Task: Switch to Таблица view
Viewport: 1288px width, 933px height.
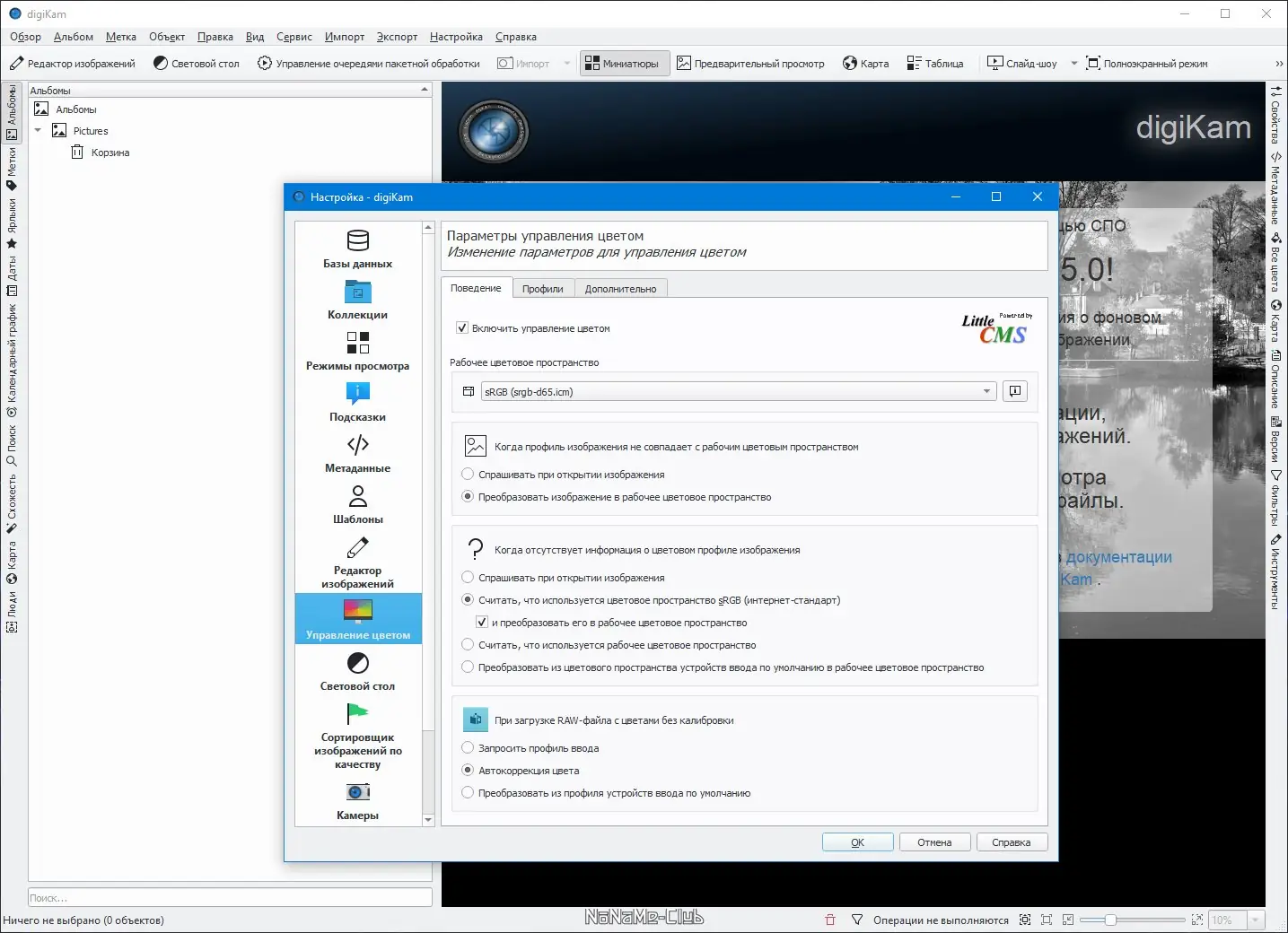Action: click(x=934, y=64)
